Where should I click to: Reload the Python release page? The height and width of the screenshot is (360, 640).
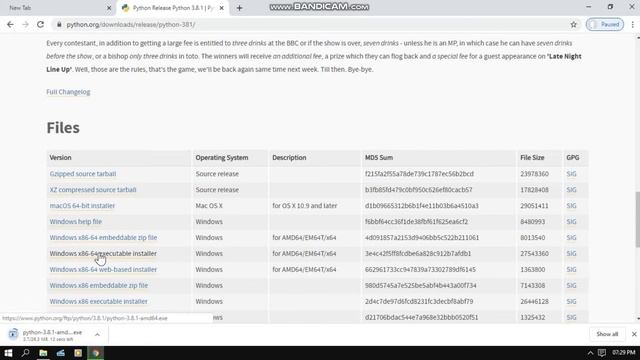40,24
